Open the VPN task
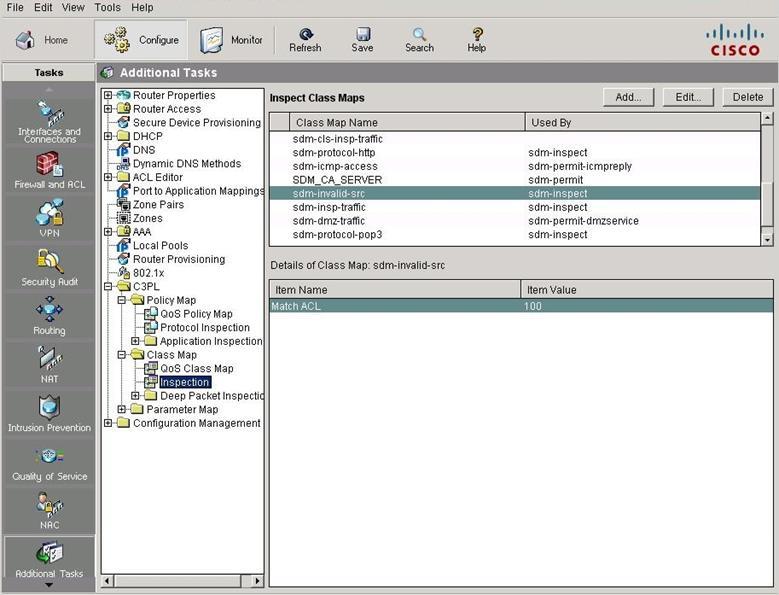 coord(49,219)
